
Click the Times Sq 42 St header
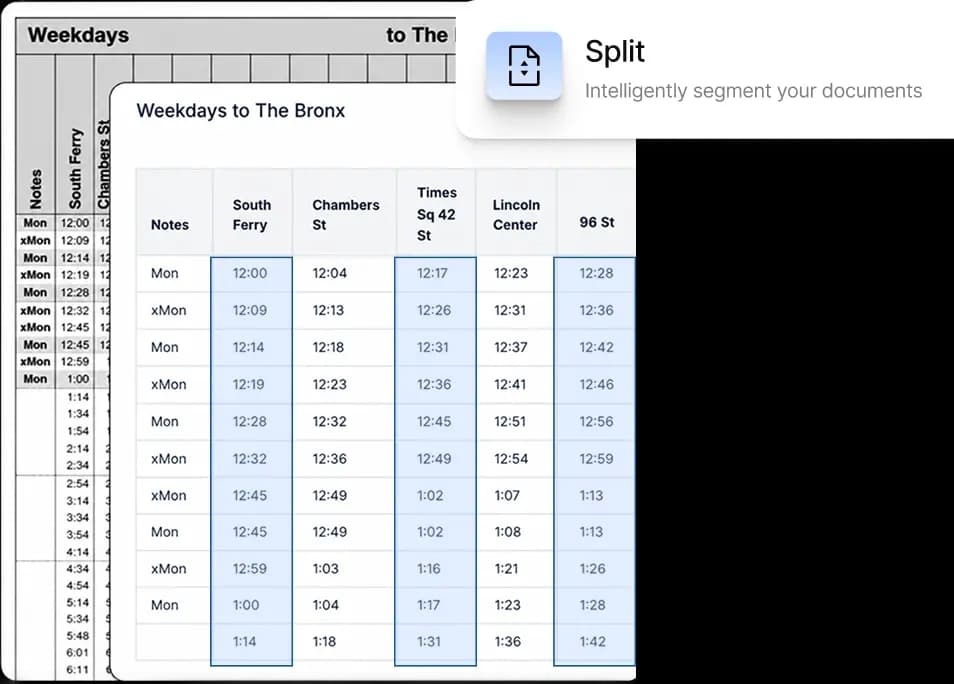tap(436, 214)
